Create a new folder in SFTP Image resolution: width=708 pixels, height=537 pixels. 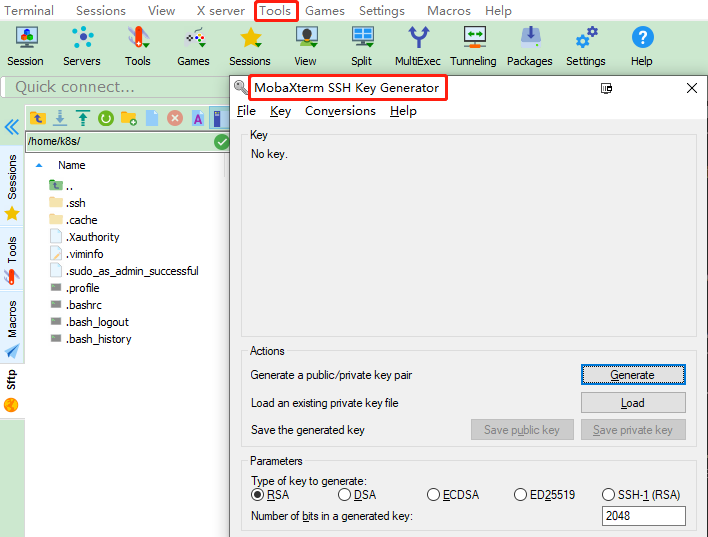pos(129,118)
